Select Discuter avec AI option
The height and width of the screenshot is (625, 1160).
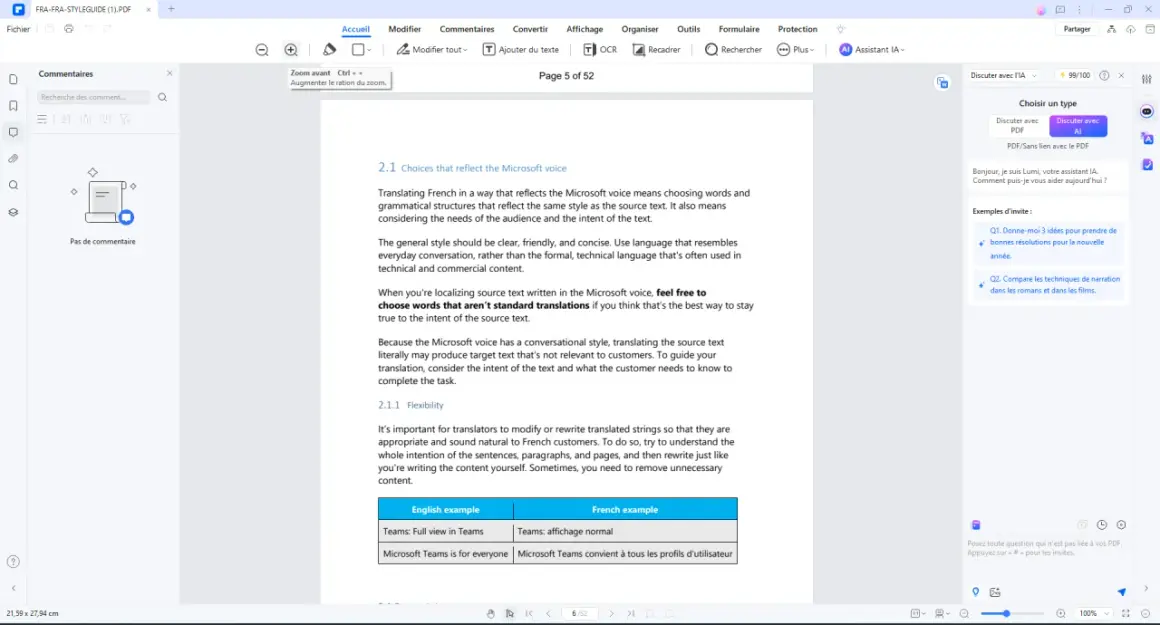coord(1078,126)
